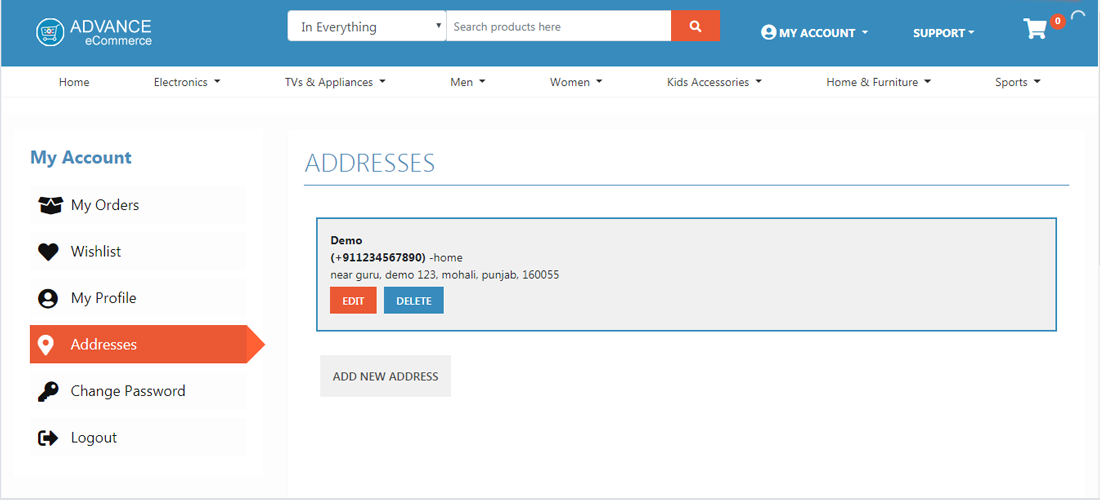Image resolution: width=1100 pixels, height=500 pixels.
Task: Expand the Home & Furniture menu
Action: (878, 82)
